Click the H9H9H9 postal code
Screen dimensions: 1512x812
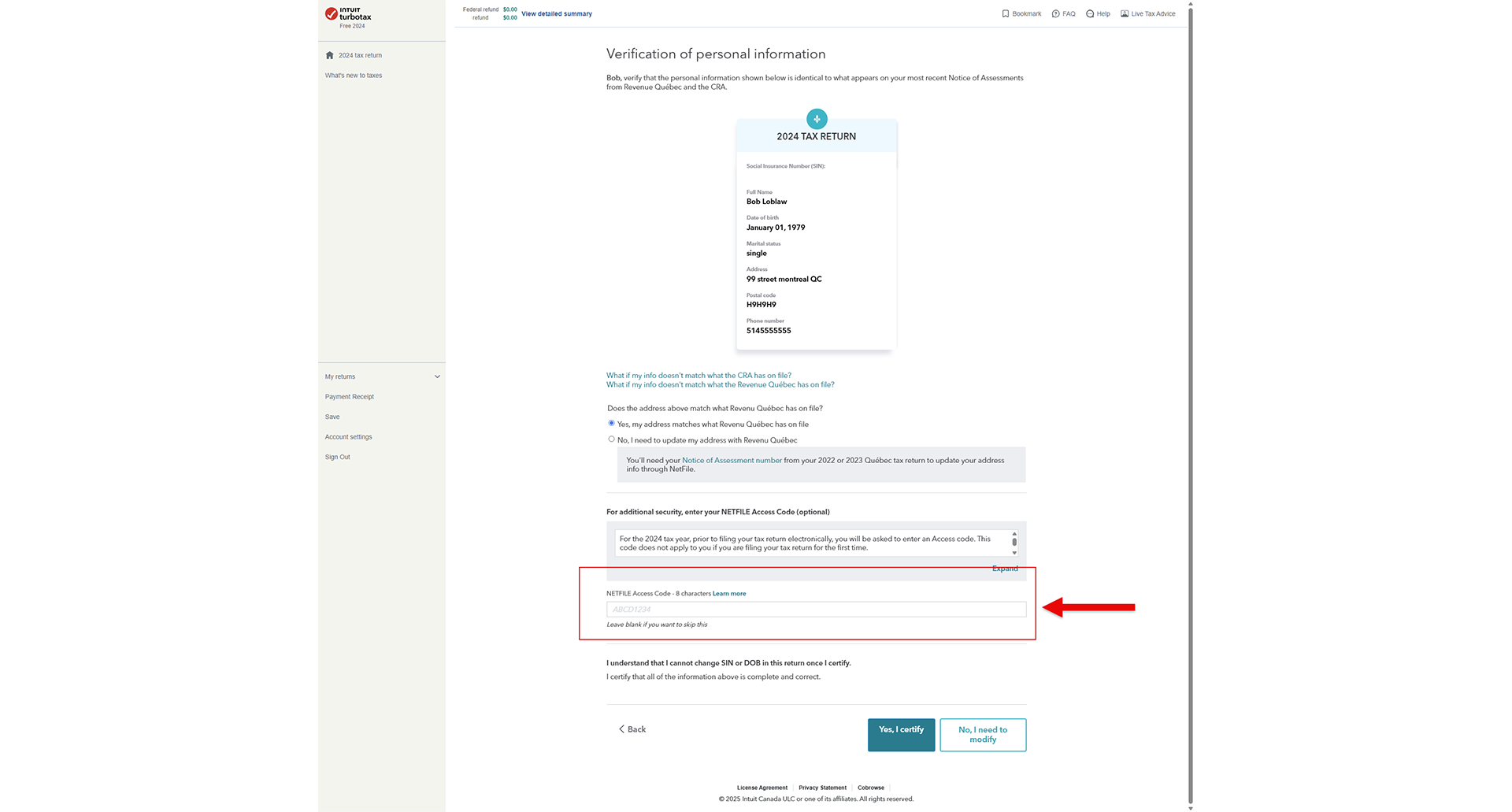click(761, 305)
